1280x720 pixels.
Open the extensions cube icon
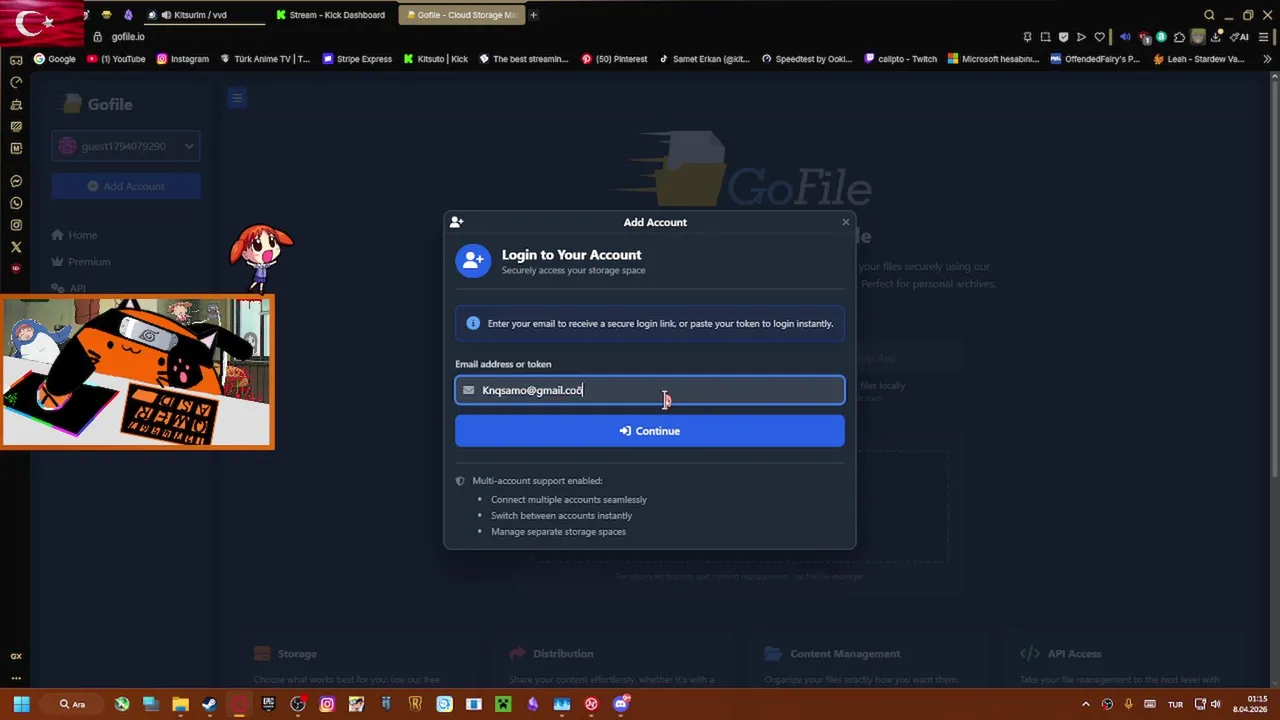(x=1179, y=37)
